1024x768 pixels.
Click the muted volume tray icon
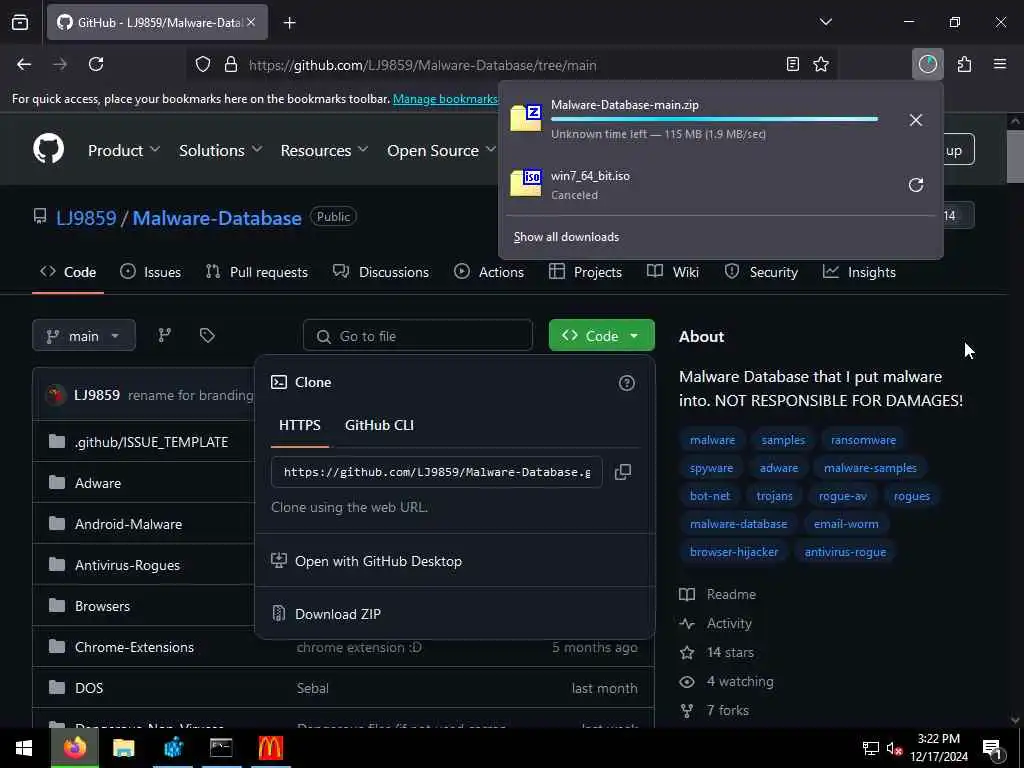click(x=894, y=748)
